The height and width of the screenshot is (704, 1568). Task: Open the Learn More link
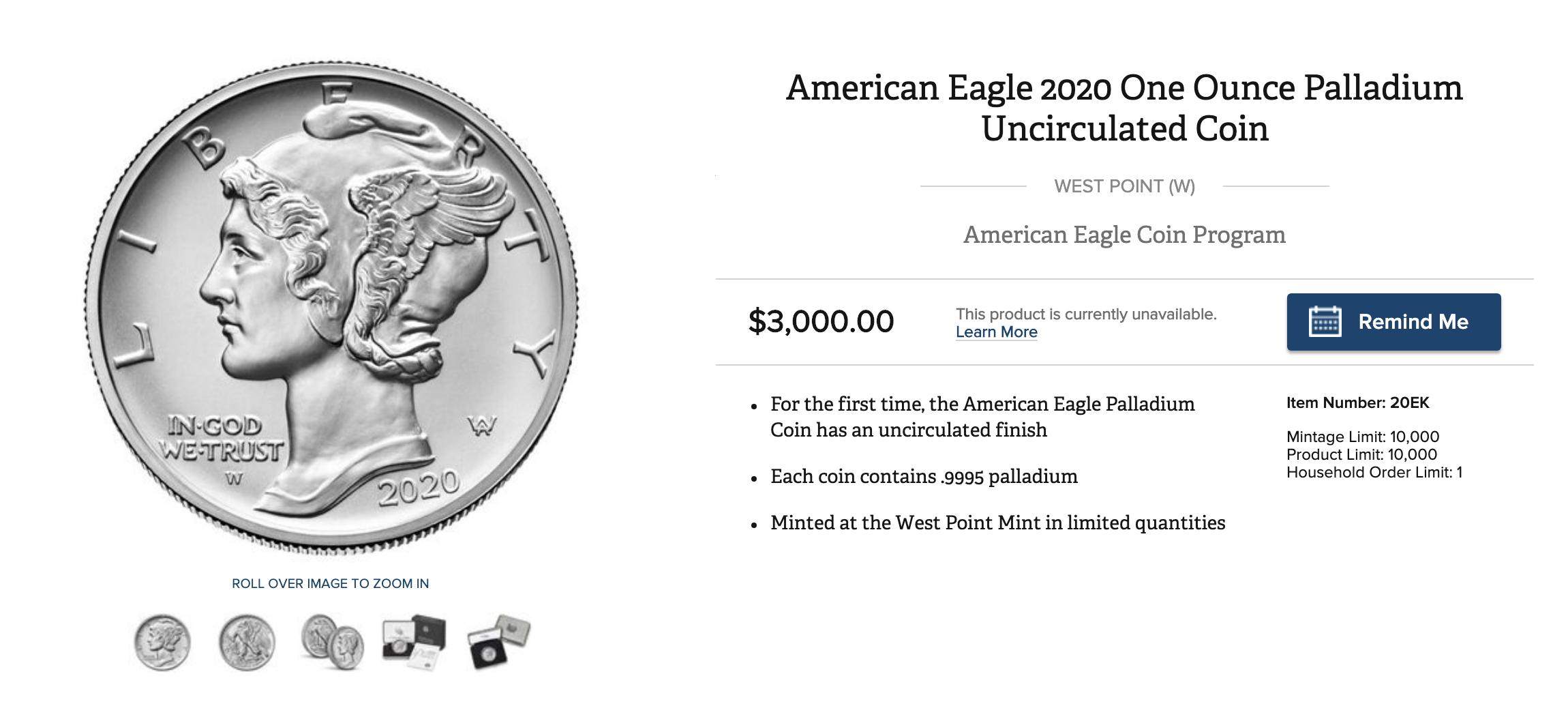coord(996,332)
